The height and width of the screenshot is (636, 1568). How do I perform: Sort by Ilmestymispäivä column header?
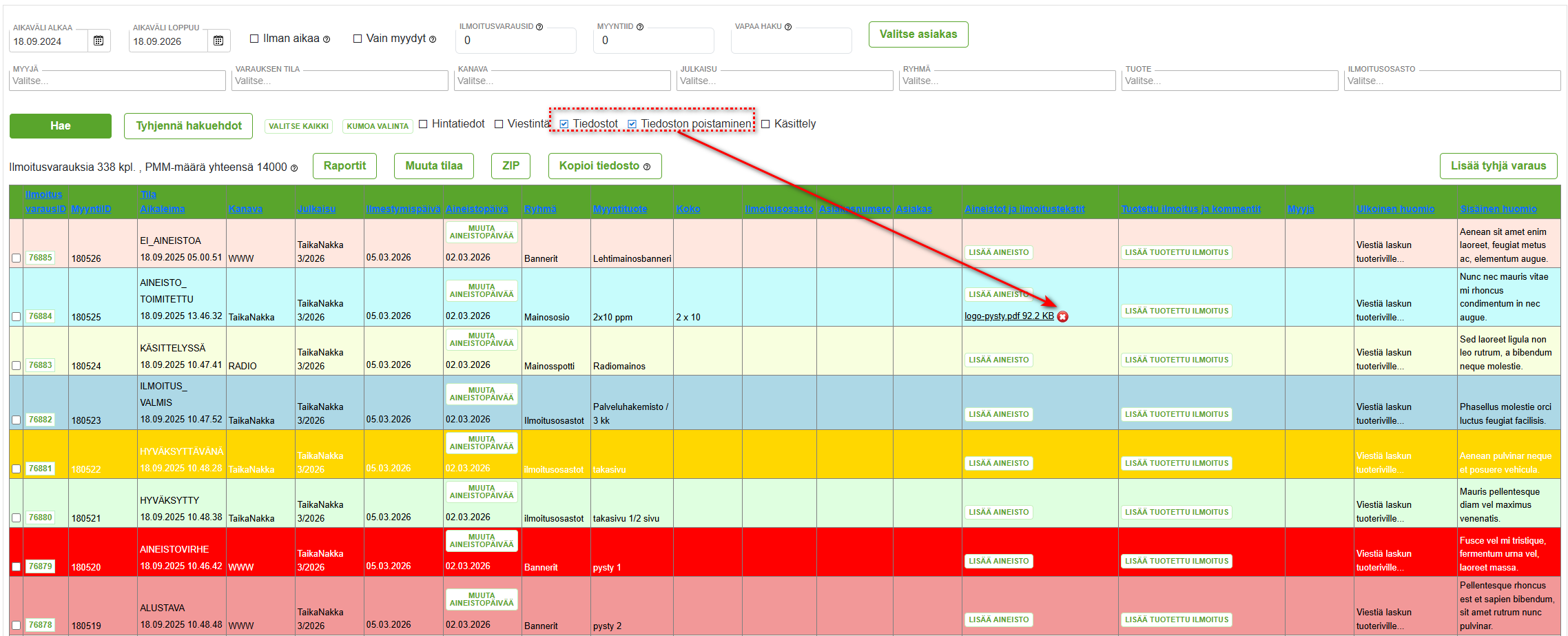(403, 209)
